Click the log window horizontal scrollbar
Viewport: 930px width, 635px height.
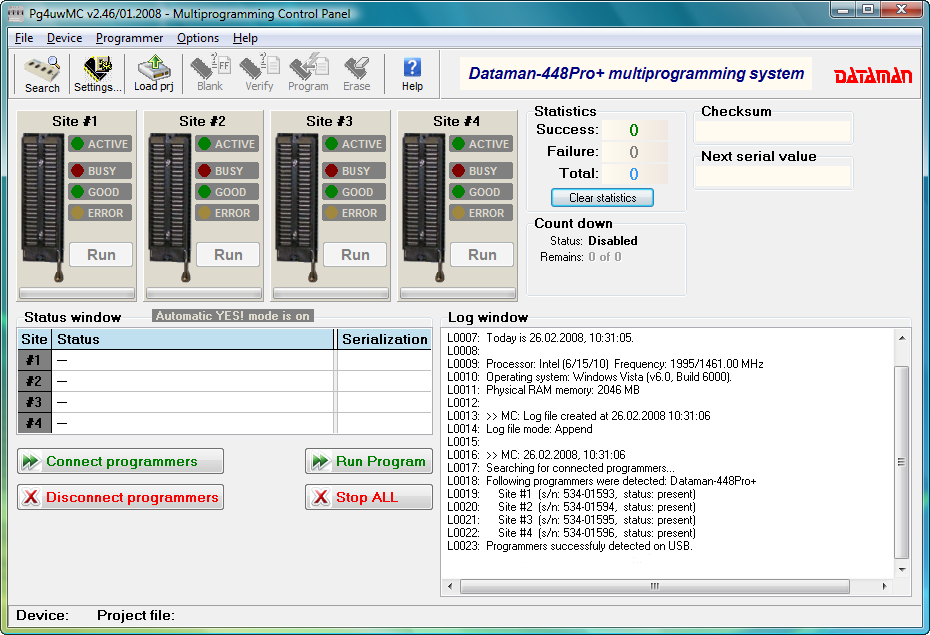pos(655,587)
